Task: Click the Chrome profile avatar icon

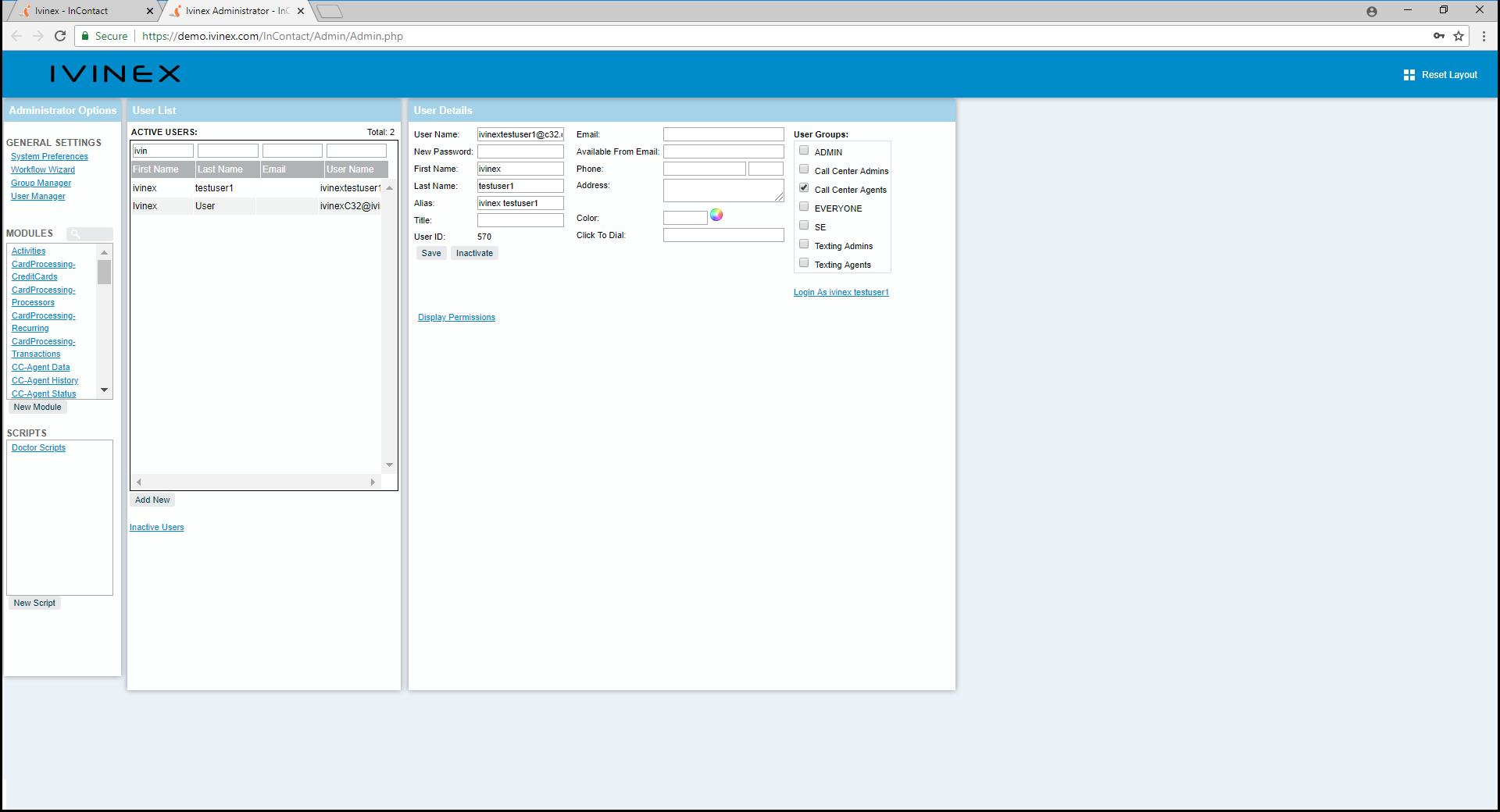Action: pyautogui.click(x=1372, y=11)
